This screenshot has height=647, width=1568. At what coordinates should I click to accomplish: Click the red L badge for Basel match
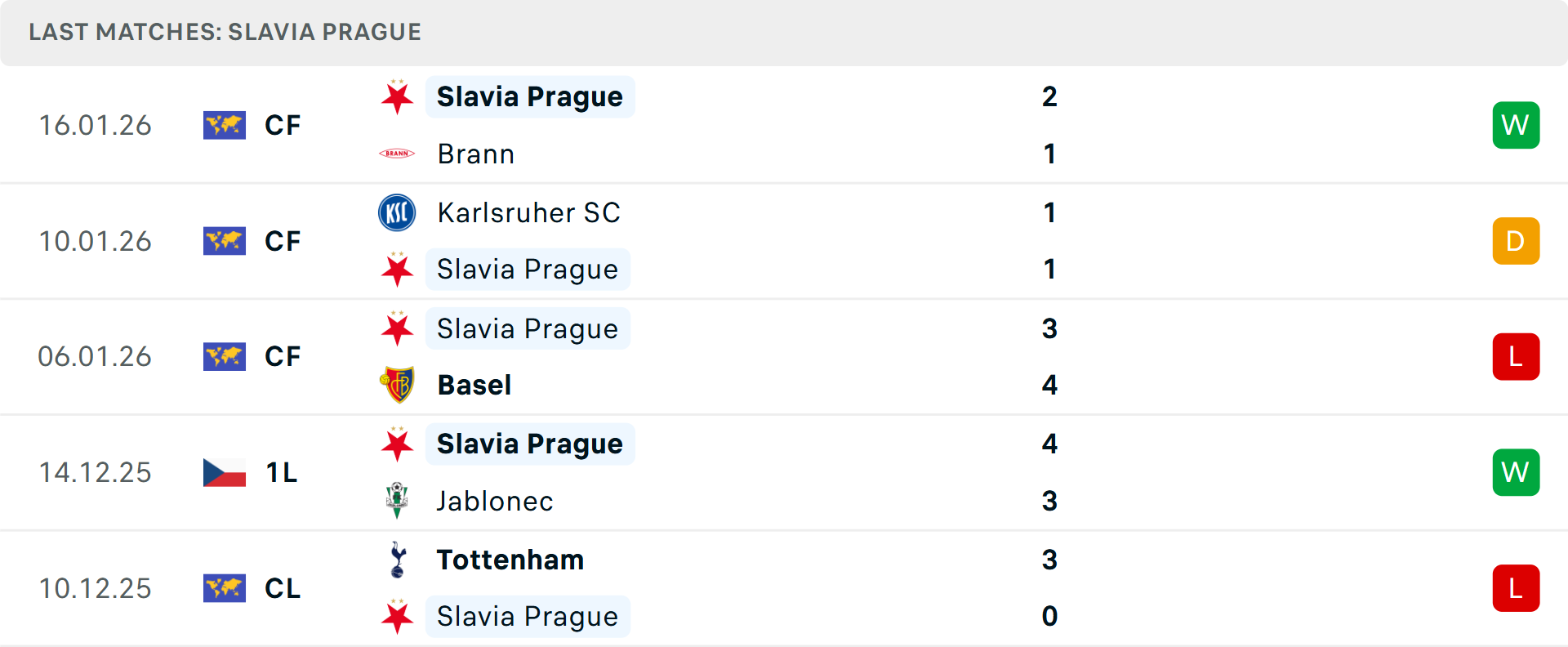[x=1516, y=357]
